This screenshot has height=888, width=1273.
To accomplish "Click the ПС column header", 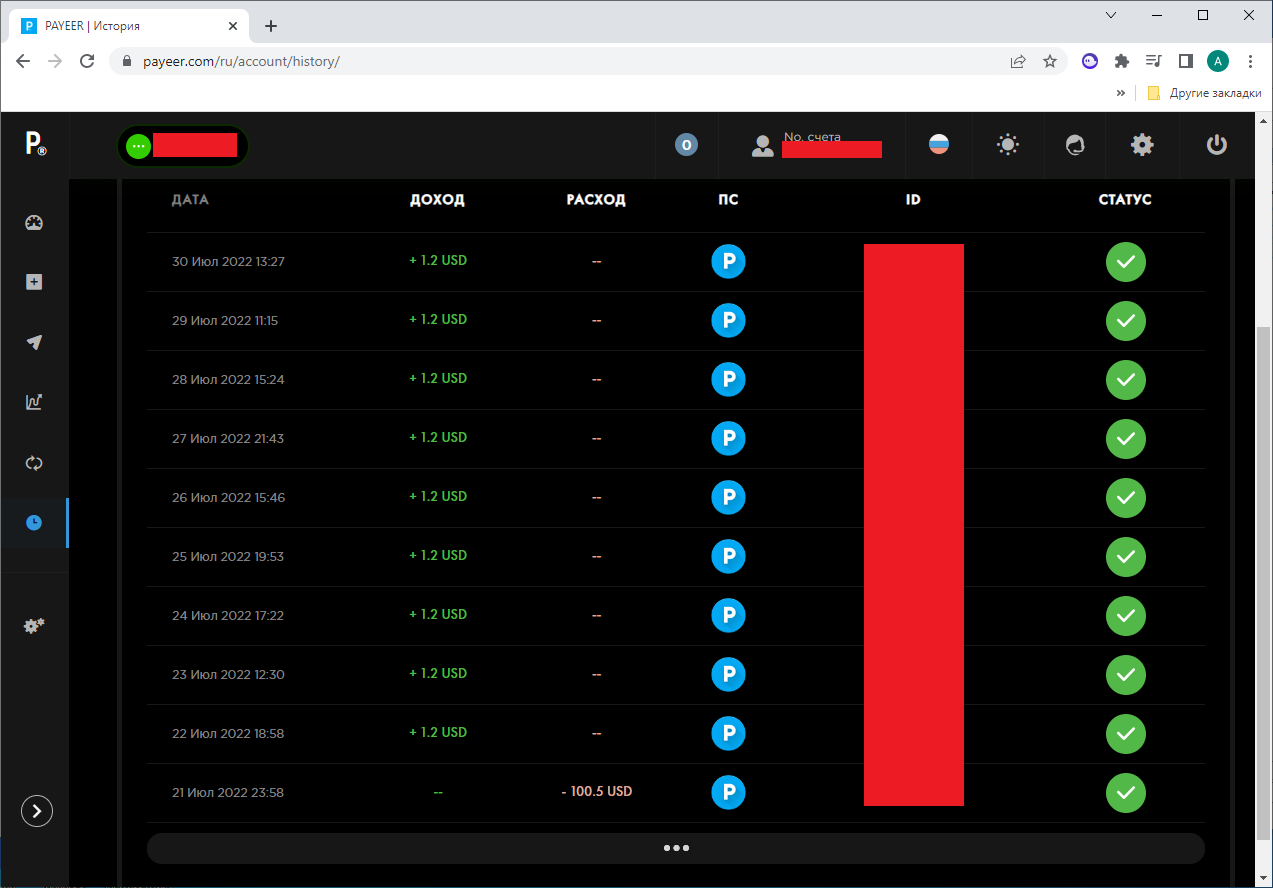I will [x=728, y=200].
